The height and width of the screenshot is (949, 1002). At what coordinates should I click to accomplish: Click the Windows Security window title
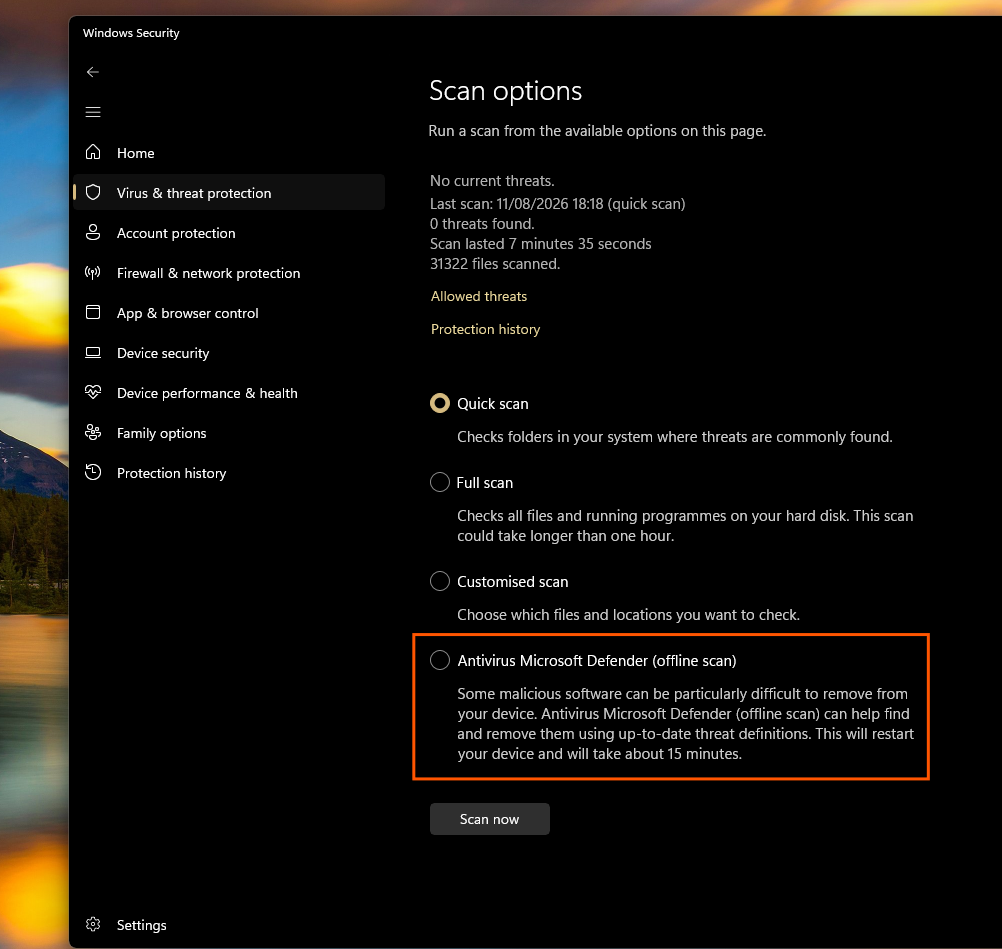tap(131, 33)
